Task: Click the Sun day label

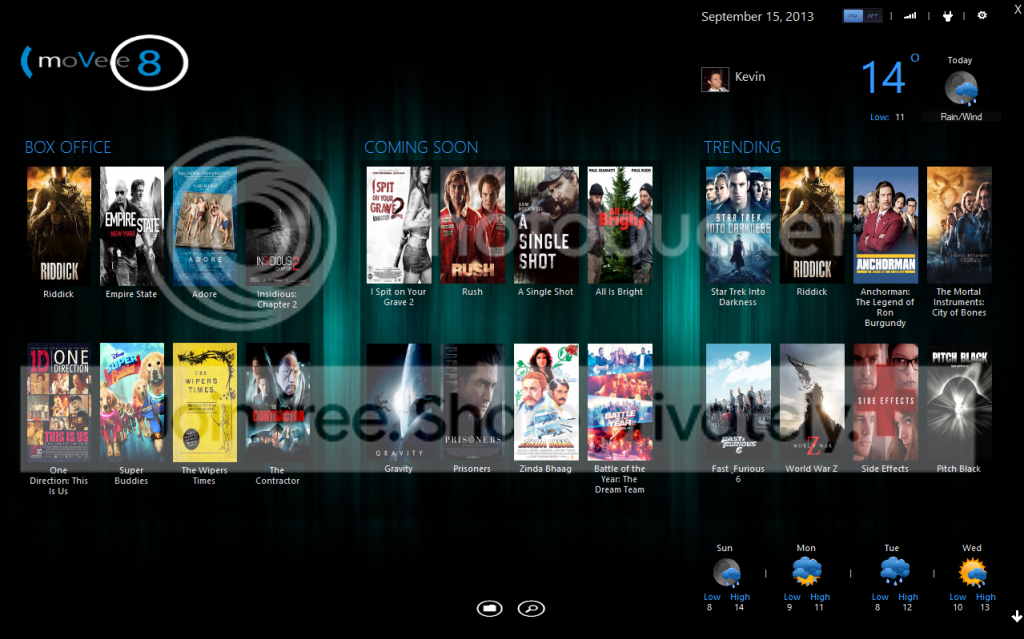Action: (724, 548)
